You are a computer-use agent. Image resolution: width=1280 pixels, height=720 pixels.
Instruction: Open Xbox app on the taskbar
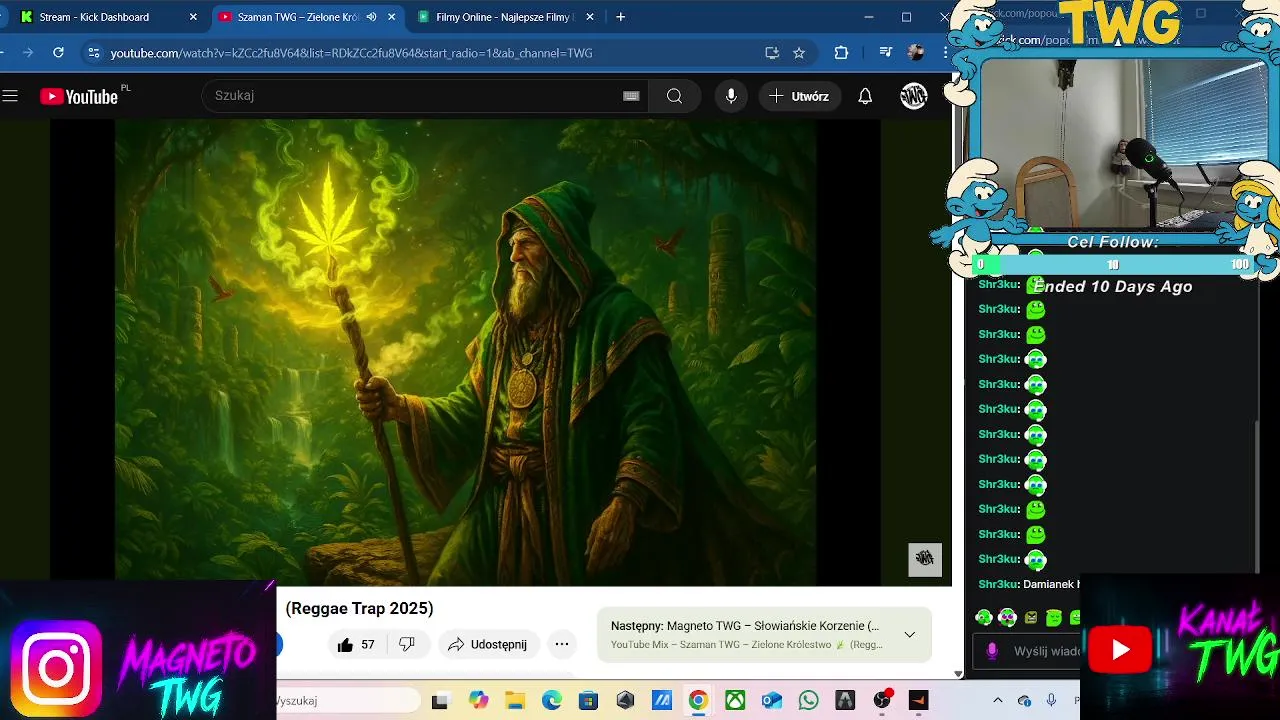point(735,701)
